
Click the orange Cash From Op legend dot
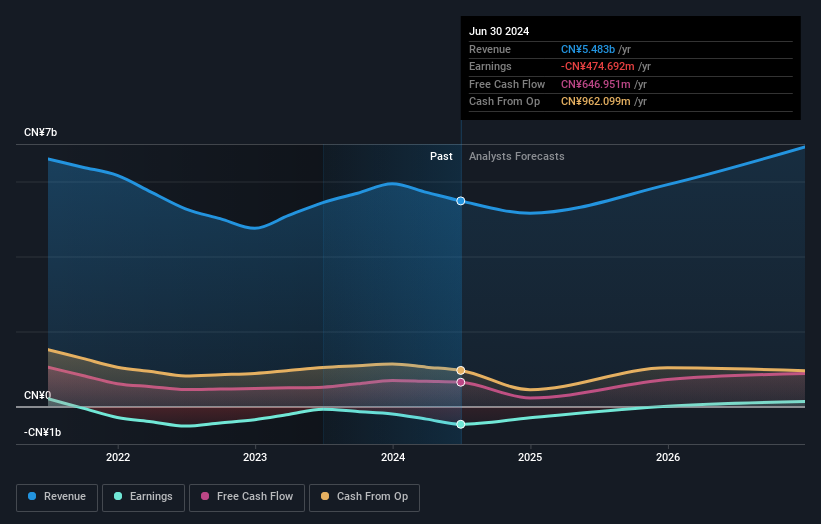pyautogui.click(x=325, y=496)
